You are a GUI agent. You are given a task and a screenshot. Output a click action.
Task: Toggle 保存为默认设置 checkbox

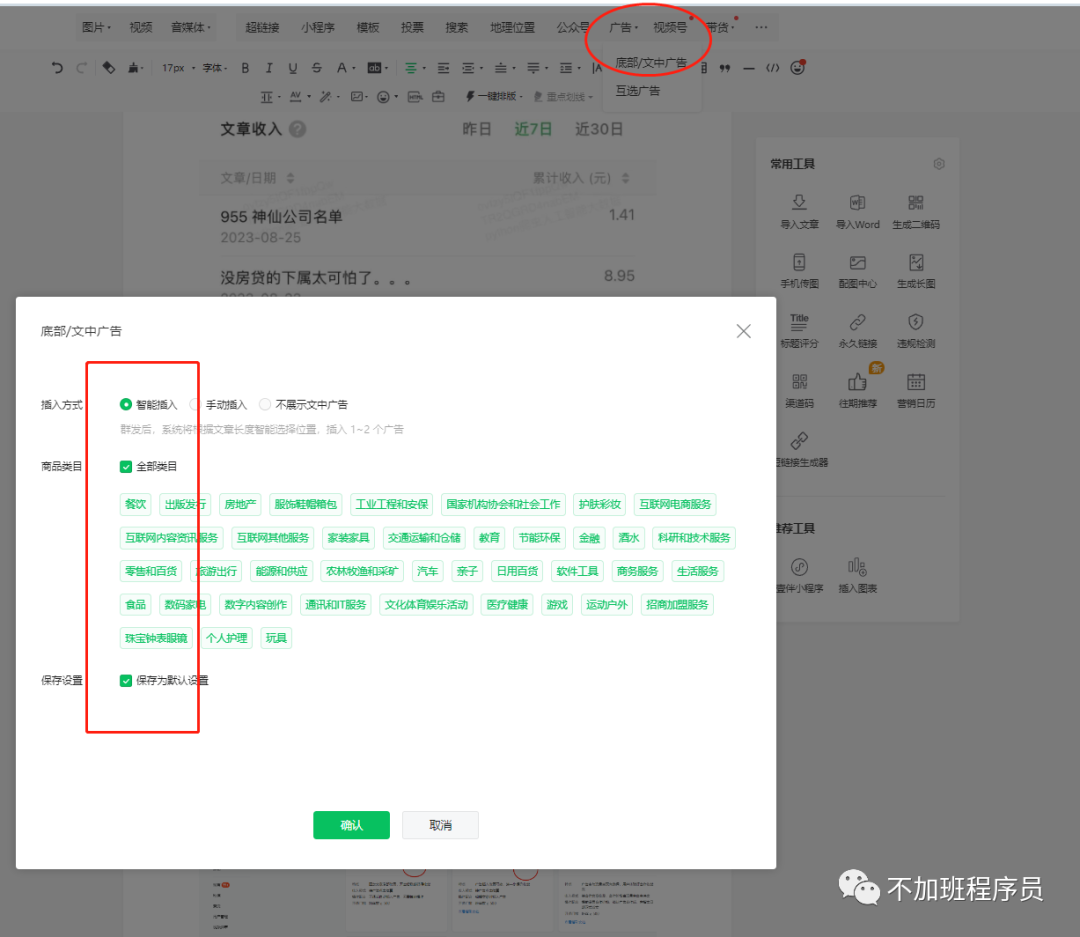pos(125,681)
